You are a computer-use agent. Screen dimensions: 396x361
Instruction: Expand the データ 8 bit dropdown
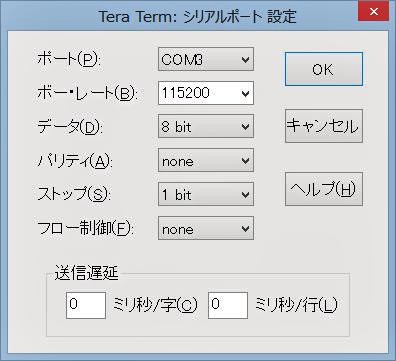(x=206, y=126)
